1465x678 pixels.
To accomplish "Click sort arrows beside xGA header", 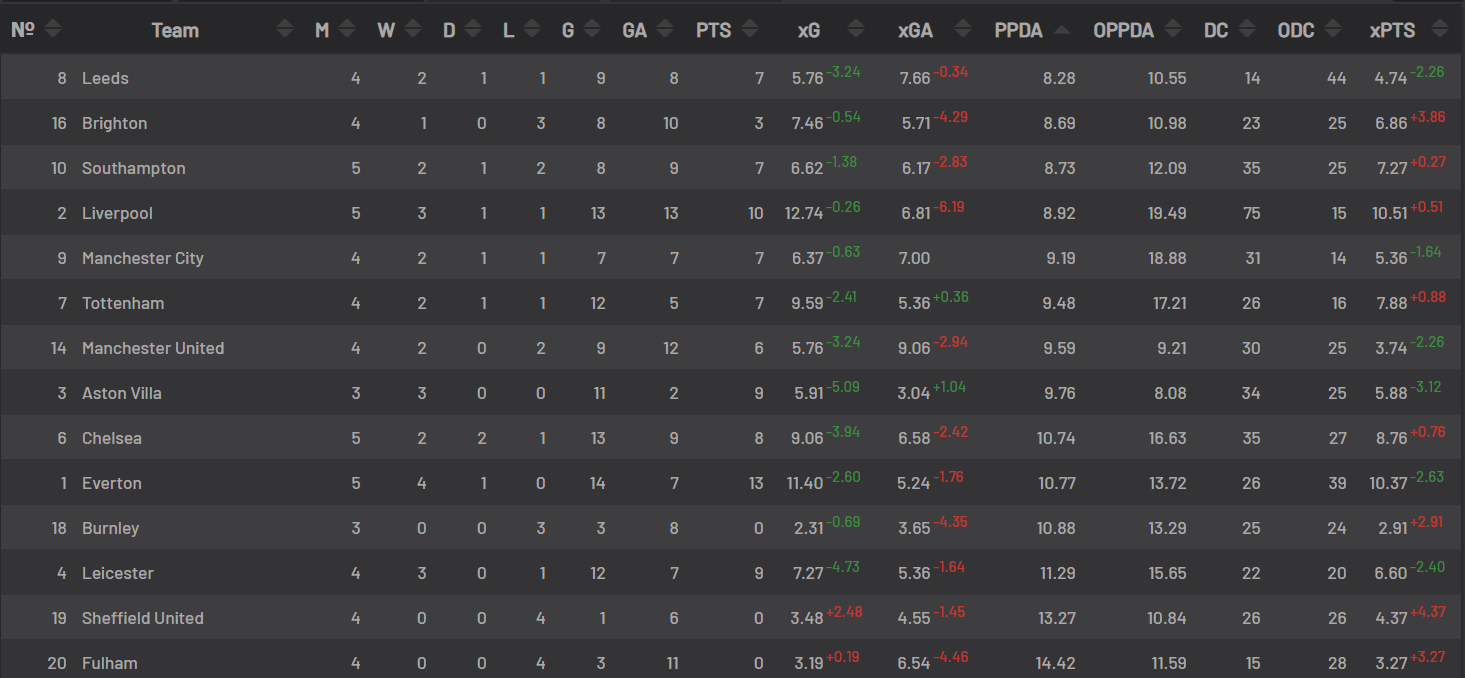I will [962, 30].
